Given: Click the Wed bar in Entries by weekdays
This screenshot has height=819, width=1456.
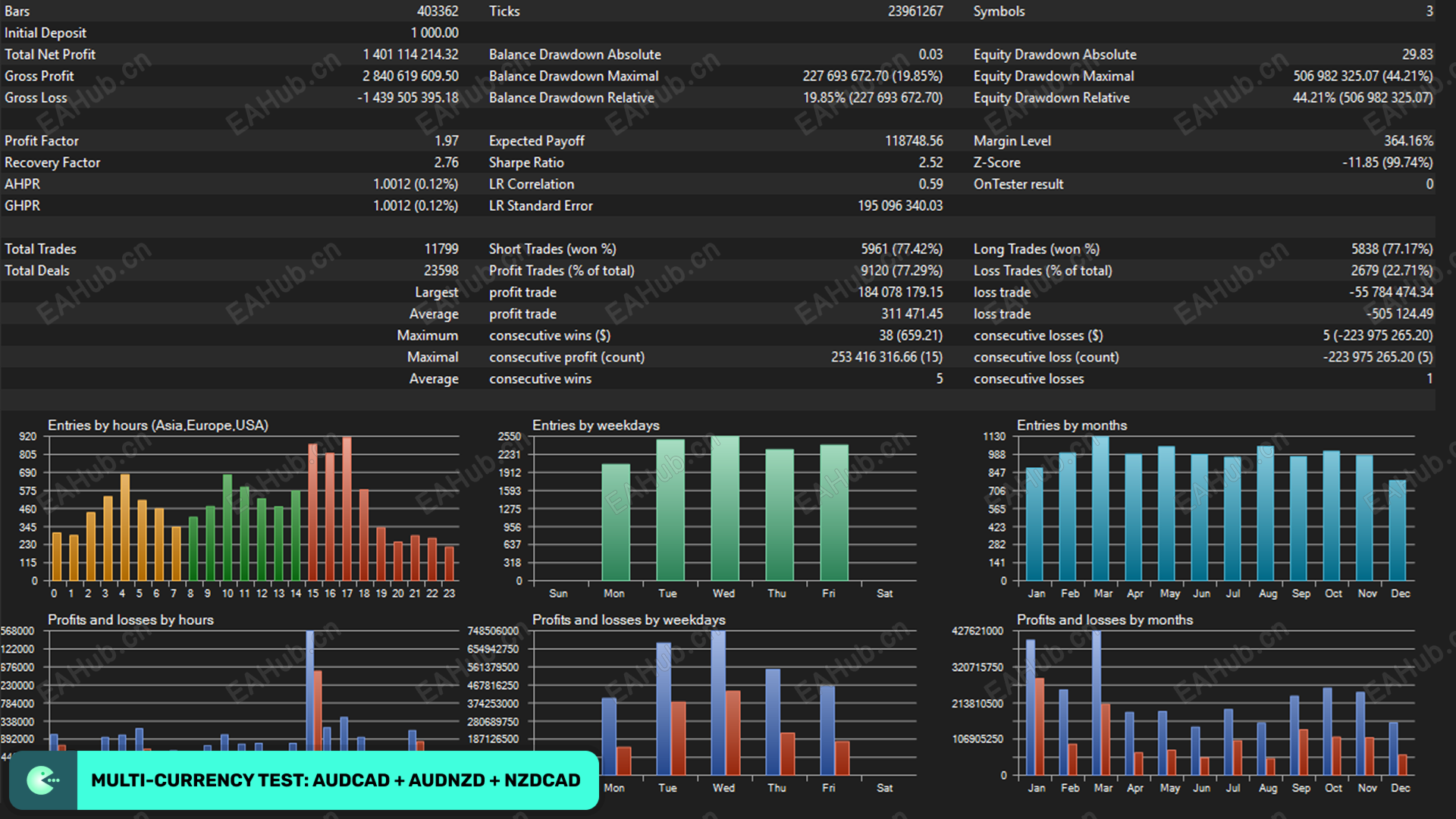Looking at the screenshot, I should click(x=724, y=508).
